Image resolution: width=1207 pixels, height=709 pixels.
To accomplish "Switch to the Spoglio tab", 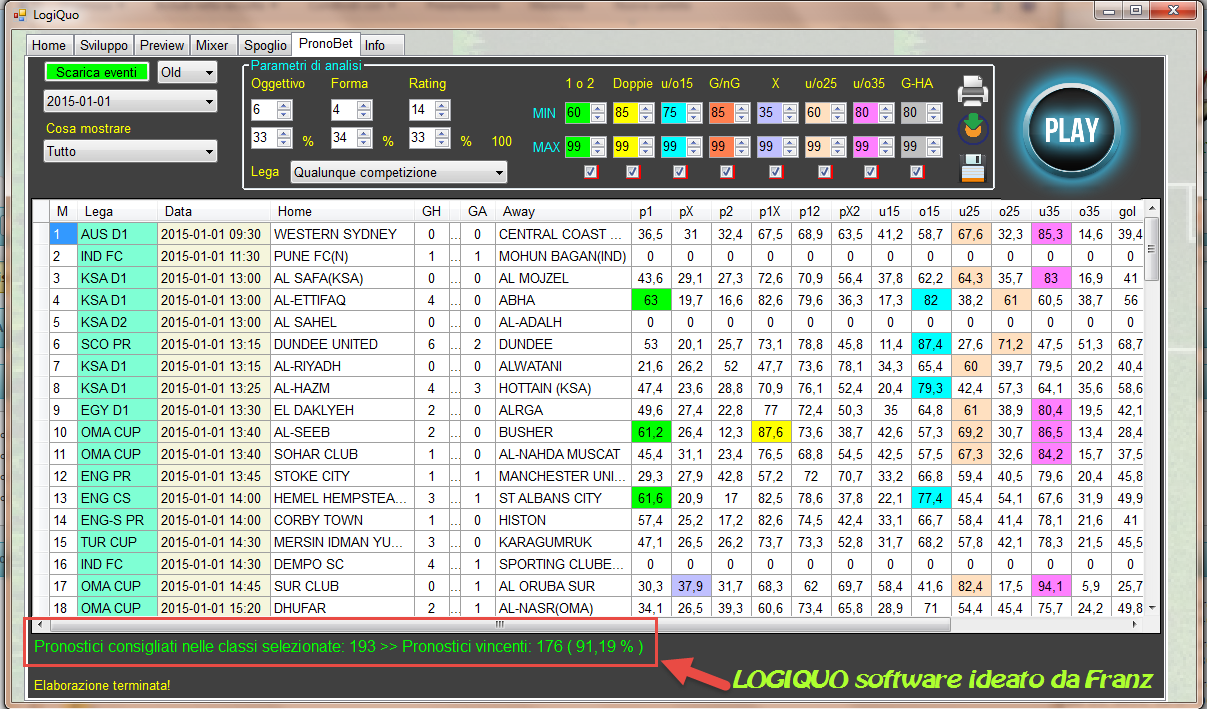I will click(x=265, y=45).
